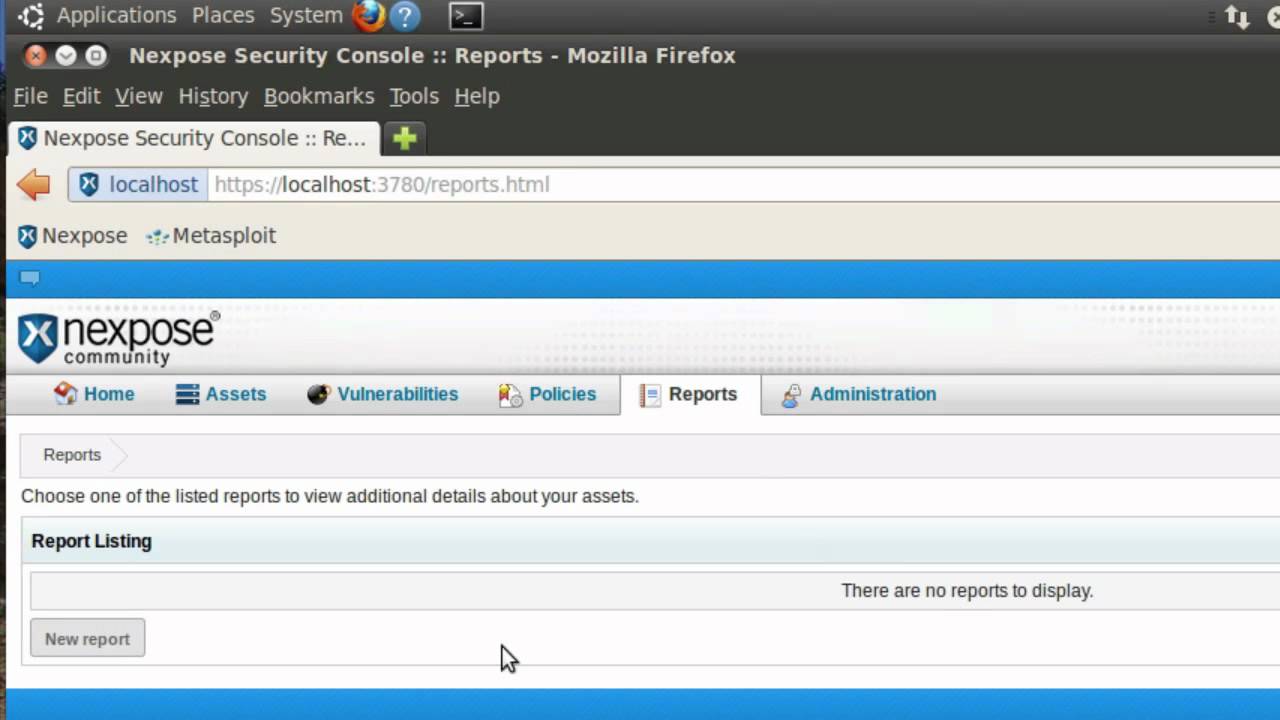Open the Assets tab
Viewport: 1280px width, 720px height.
[x=221, y=394]
